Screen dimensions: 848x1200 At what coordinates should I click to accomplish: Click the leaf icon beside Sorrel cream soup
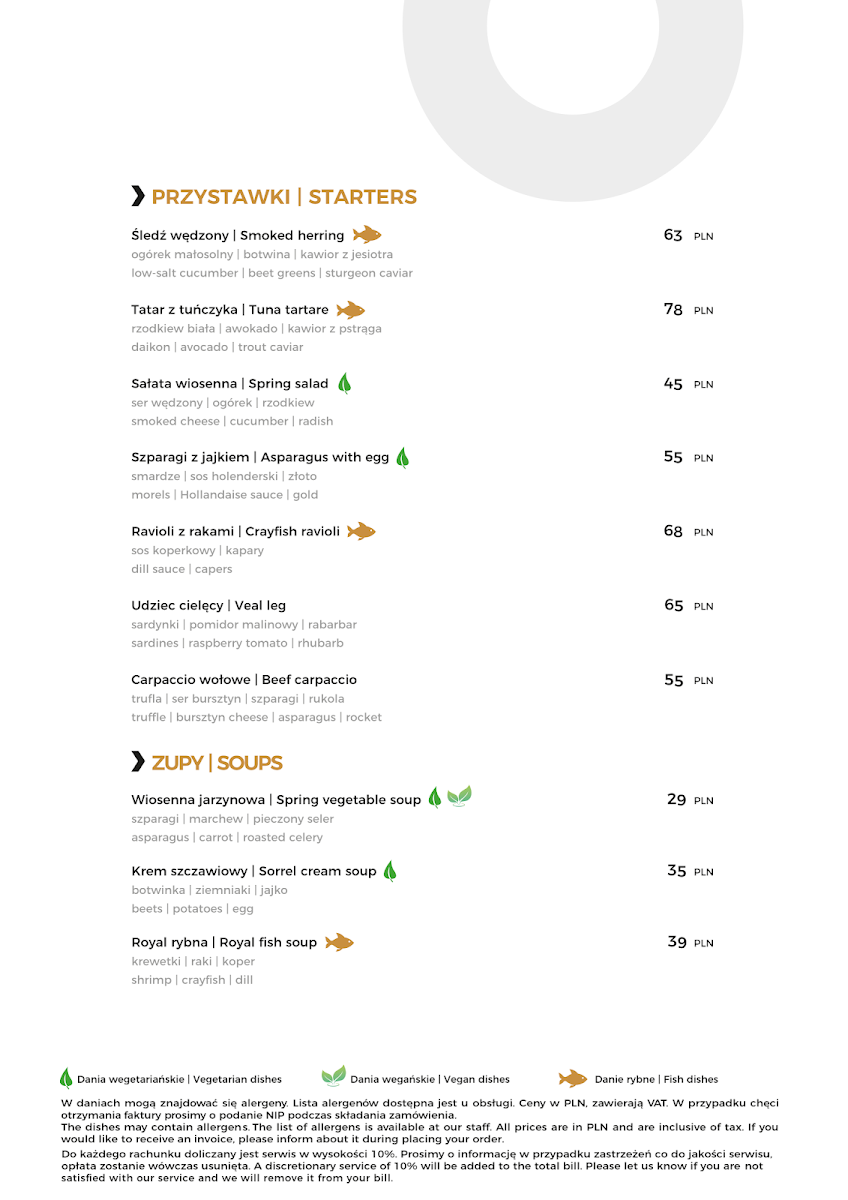(x=390, y=871)
